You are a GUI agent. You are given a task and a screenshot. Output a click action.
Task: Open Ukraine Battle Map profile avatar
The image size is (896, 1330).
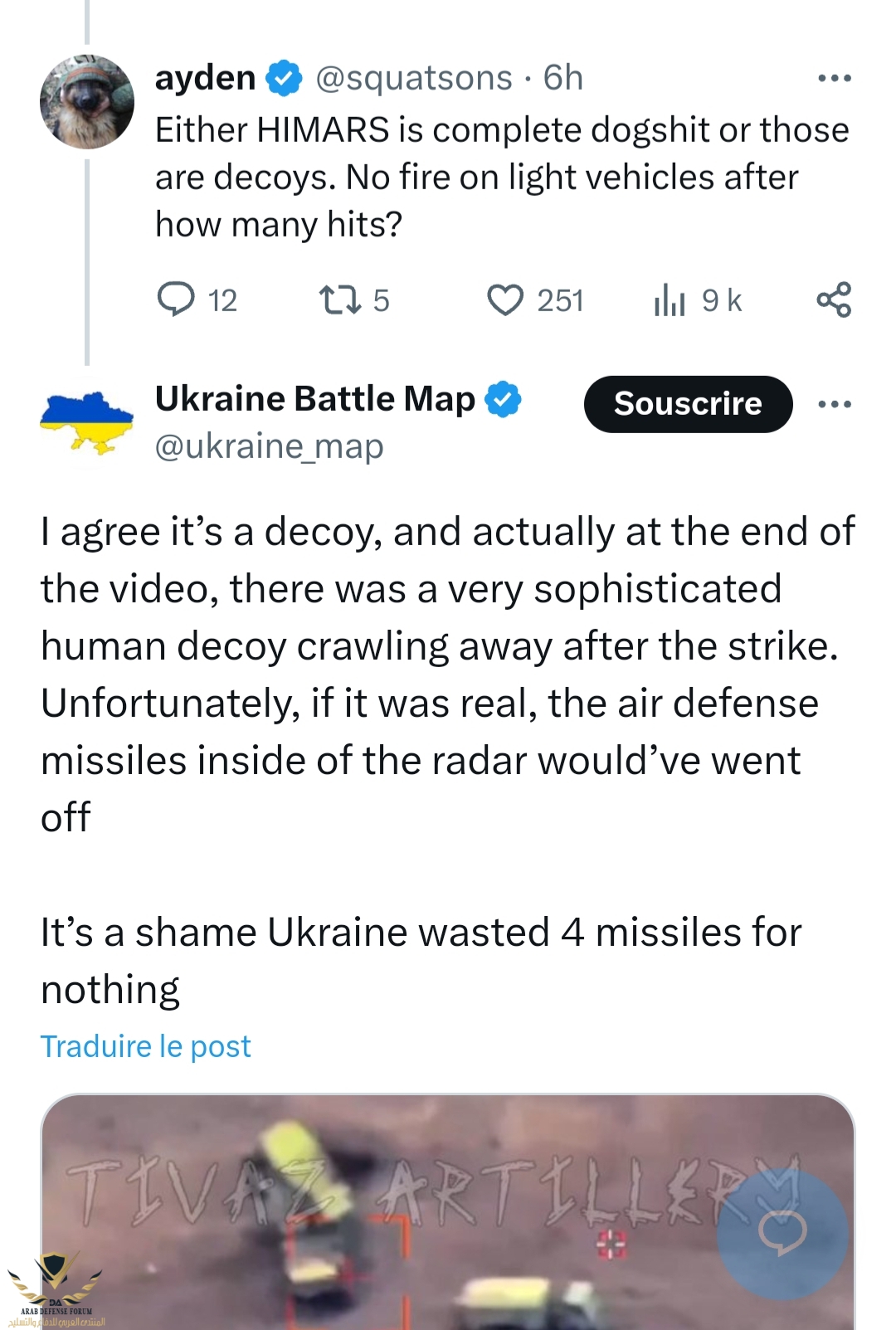(86, 422)
